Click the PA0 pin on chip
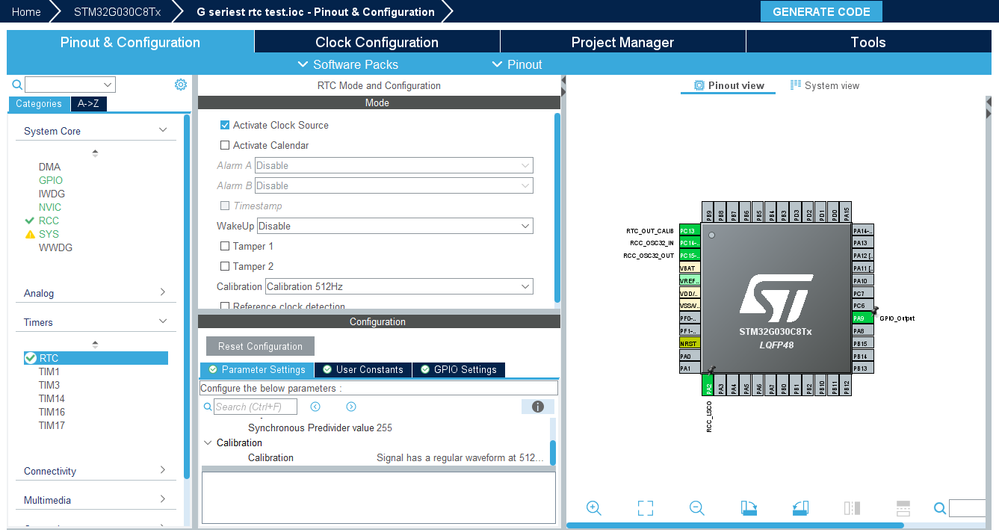 [689, 355]
